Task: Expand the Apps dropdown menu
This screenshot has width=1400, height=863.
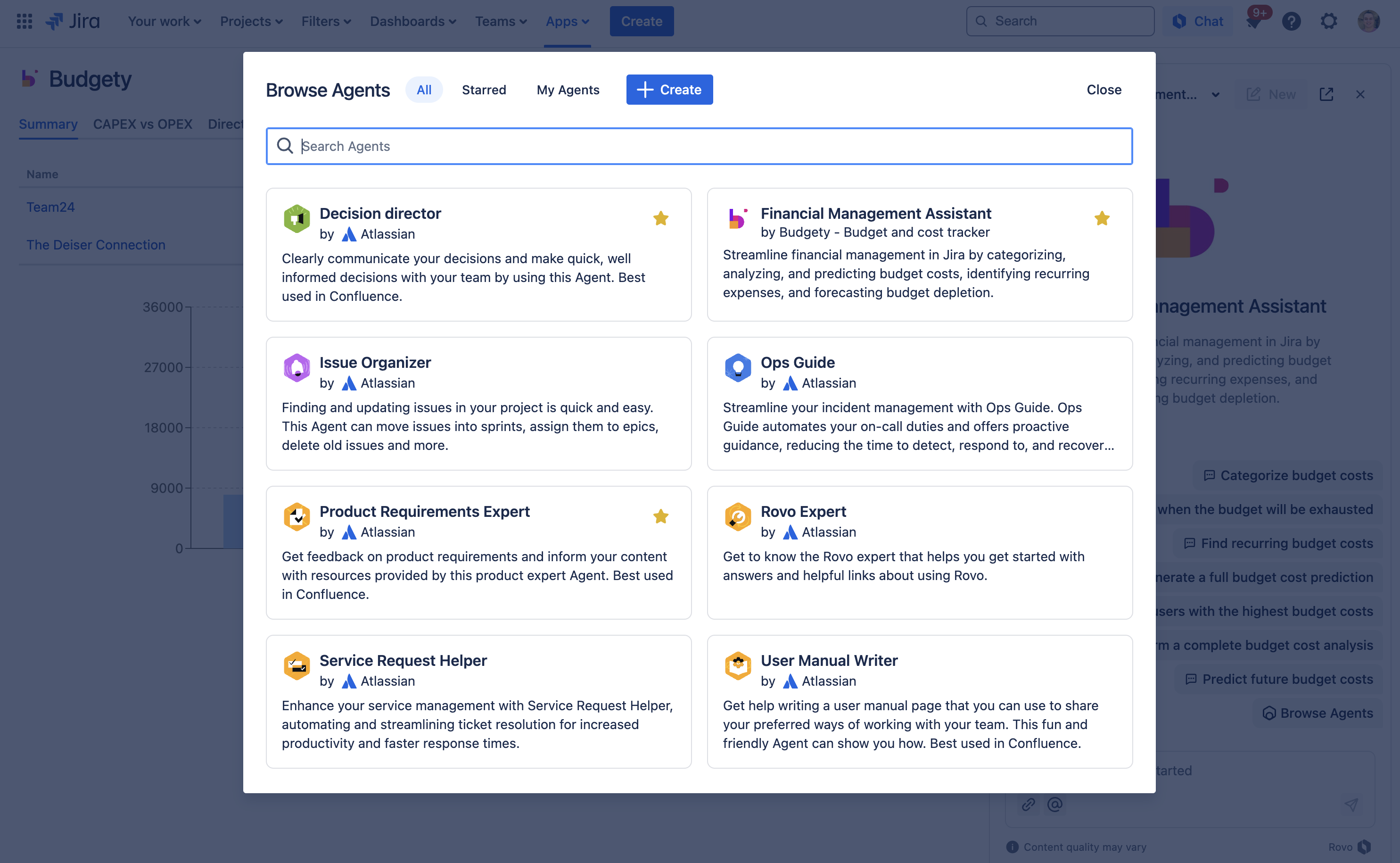Action: click(x=567, y=21)
